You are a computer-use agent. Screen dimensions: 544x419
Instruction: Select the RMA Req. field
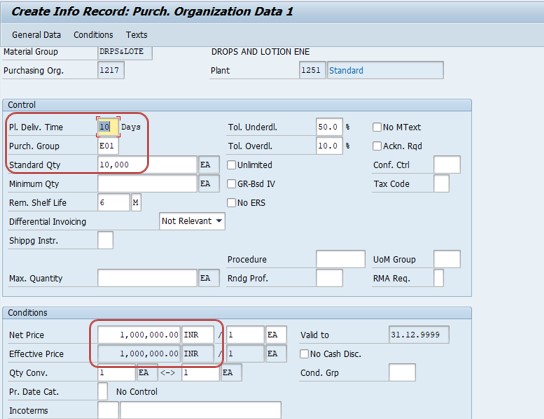coord(439,278)
